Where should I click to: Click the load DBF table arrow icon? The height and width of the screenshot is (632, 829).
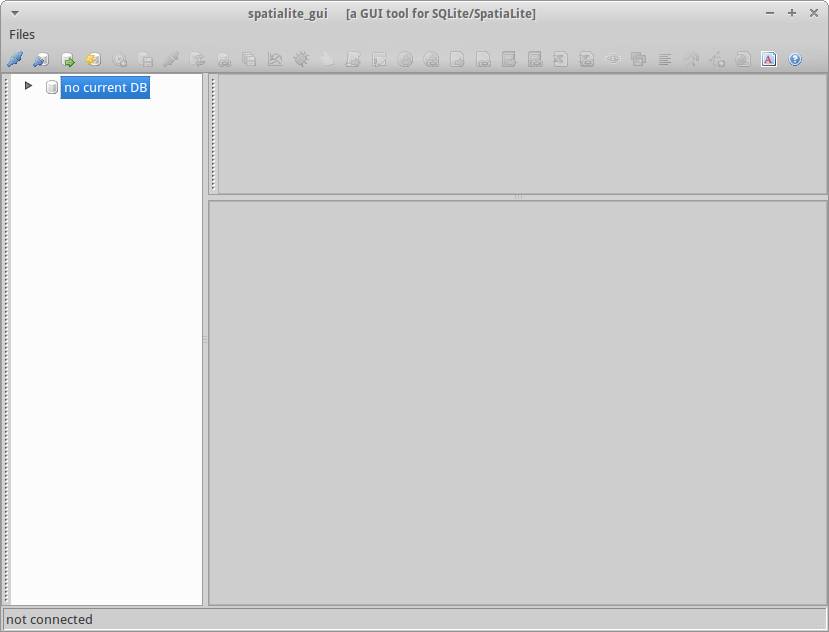[509, 59]
